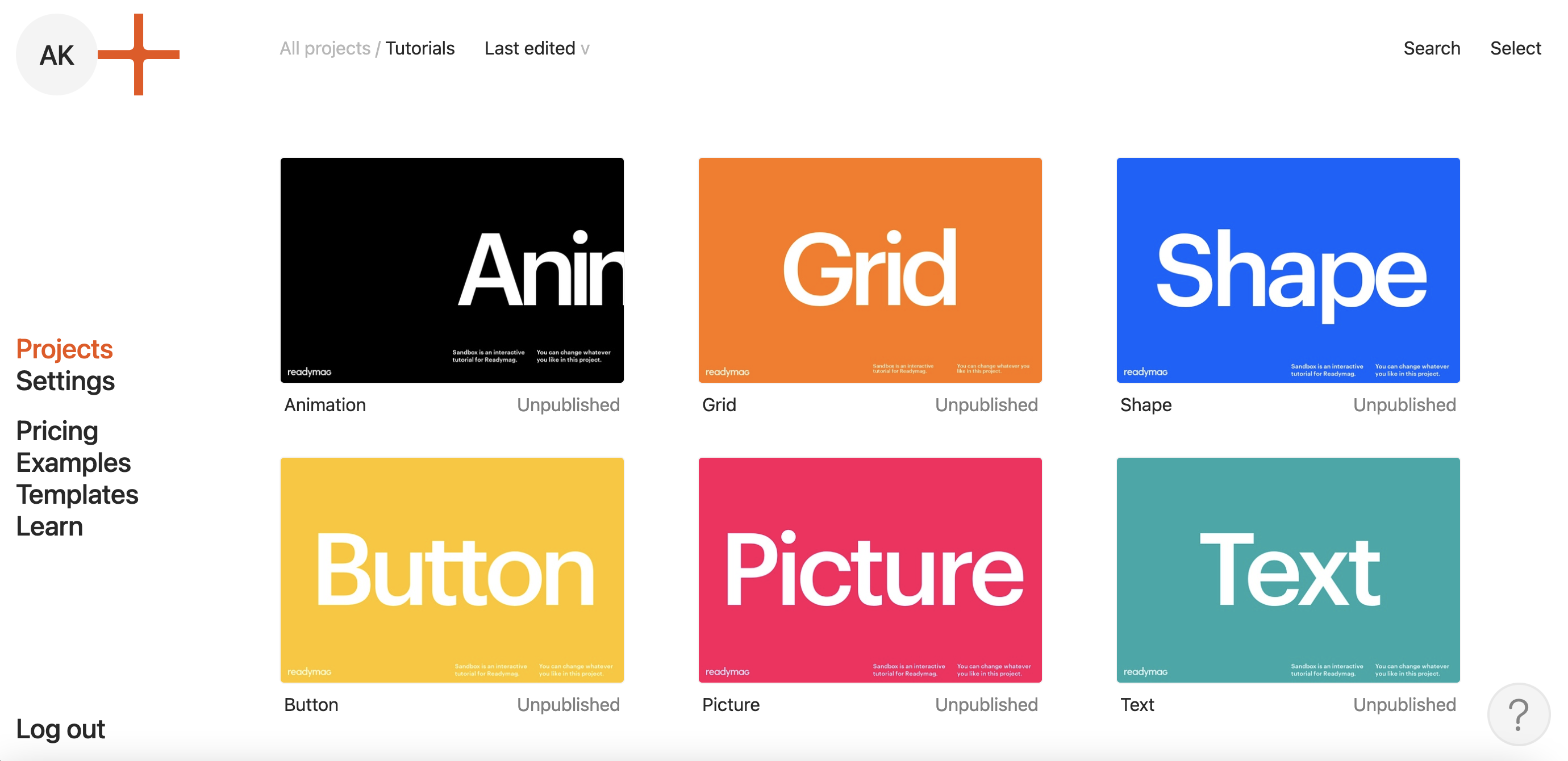The width and height of the screenshot is (1568, 761).
Task: Open Examples from the sidebar
Action: tap(73, 463)
